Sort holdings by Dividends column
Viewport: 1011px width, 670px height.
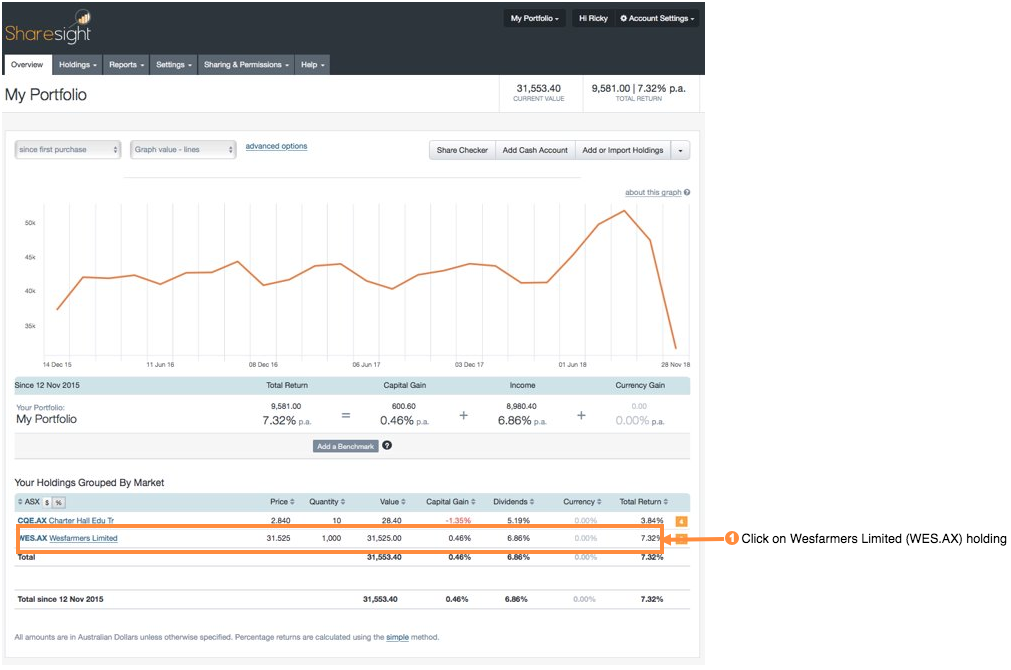[513, 502]
